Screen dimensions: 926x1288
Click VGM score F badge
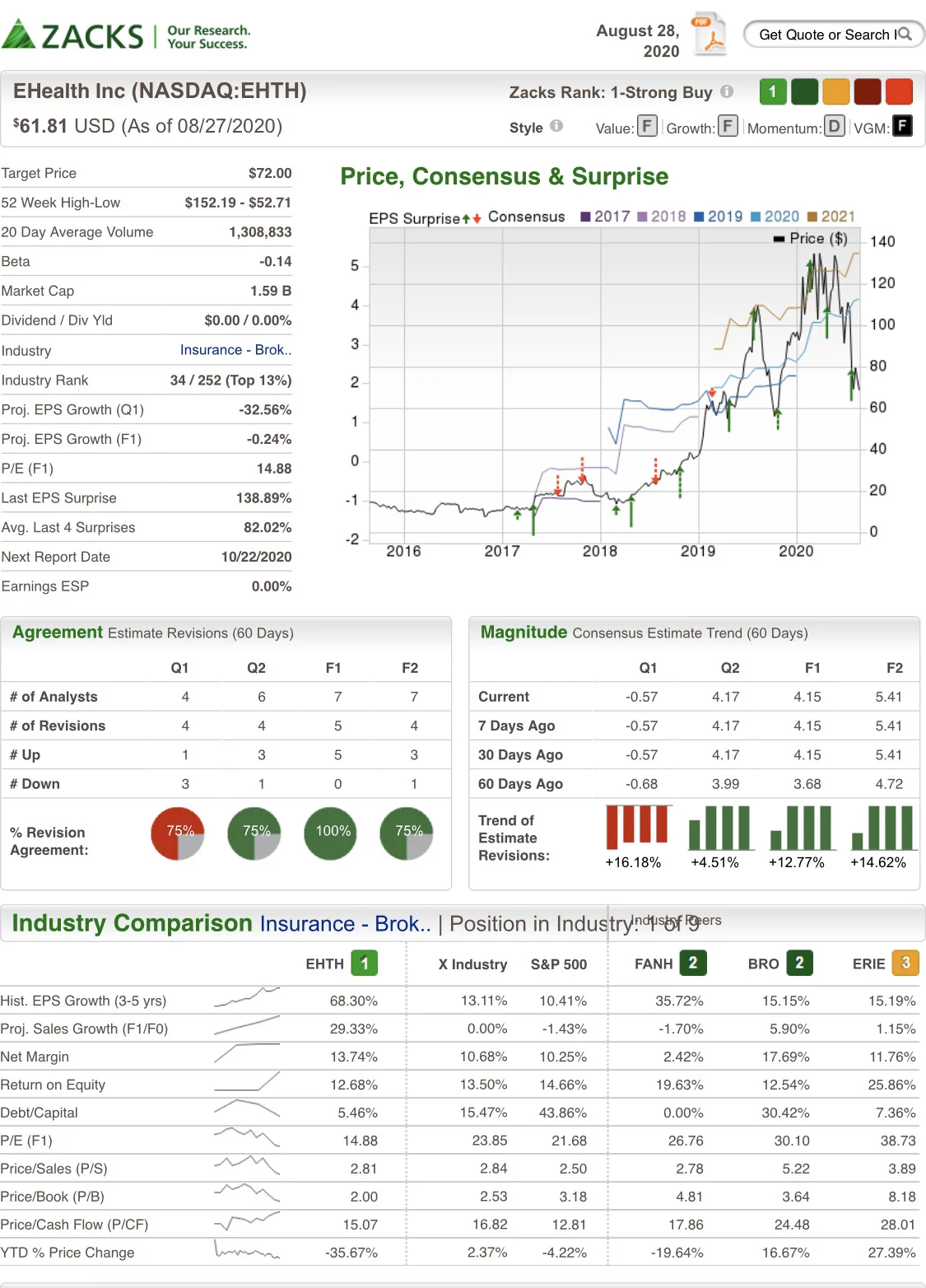tap(902, 126)
